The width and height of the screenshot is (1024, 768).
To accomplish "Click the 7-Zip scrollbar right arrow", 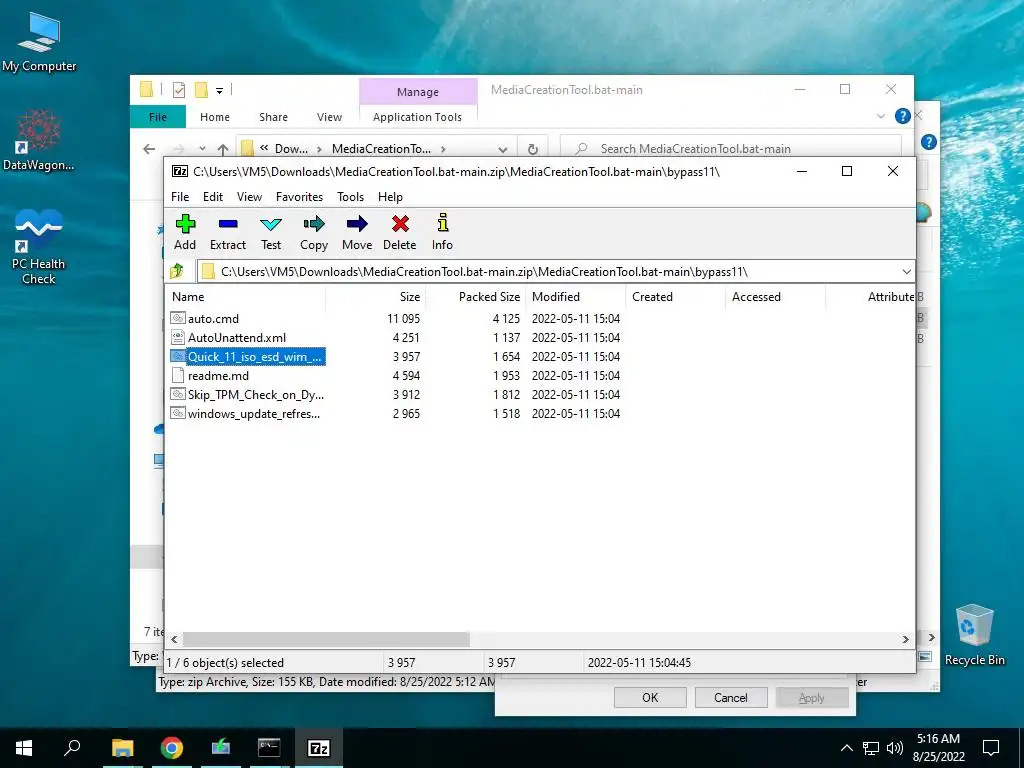I will 906,639.
